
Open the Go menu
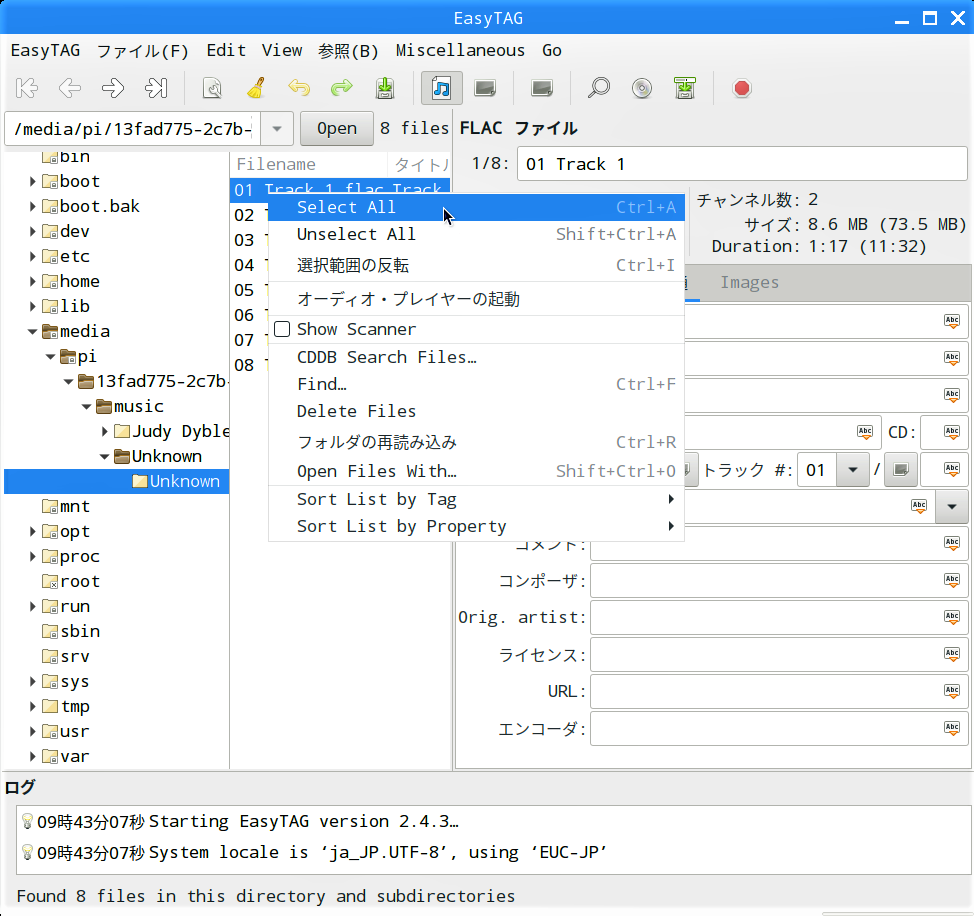click(x=552, y=50)
